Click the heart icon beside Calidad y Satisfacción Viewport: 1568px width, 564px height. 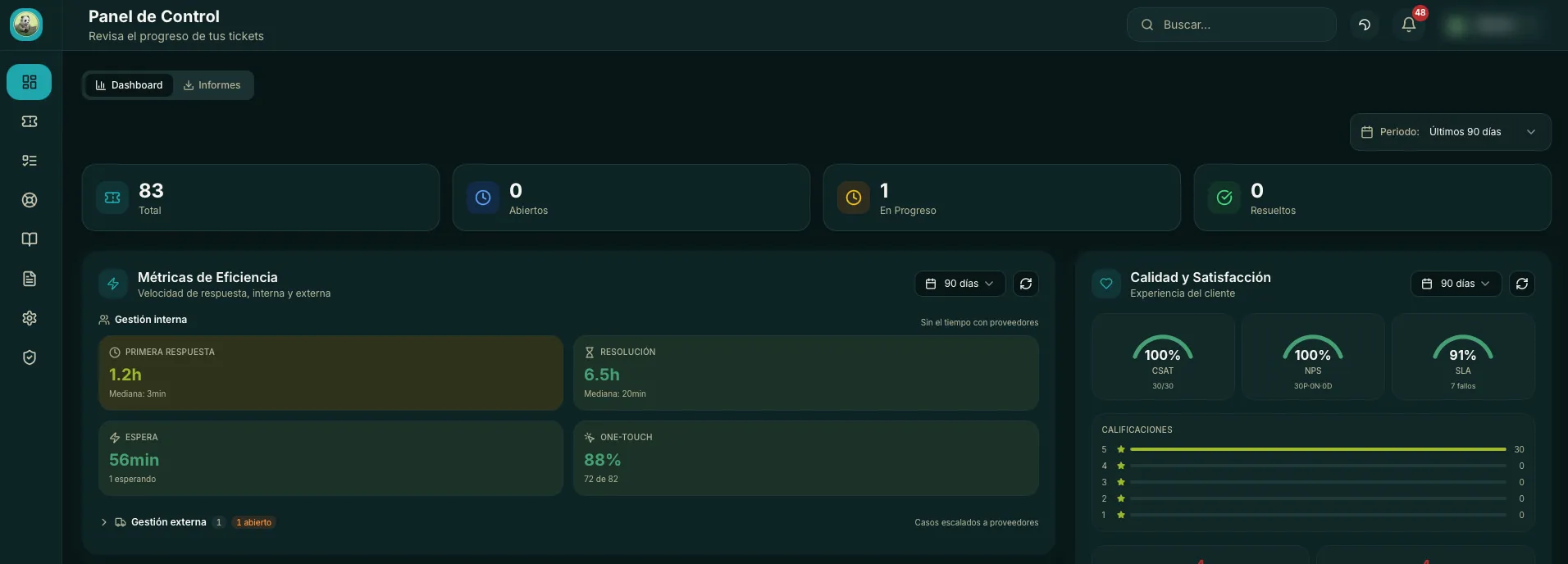pos(1106,284)
